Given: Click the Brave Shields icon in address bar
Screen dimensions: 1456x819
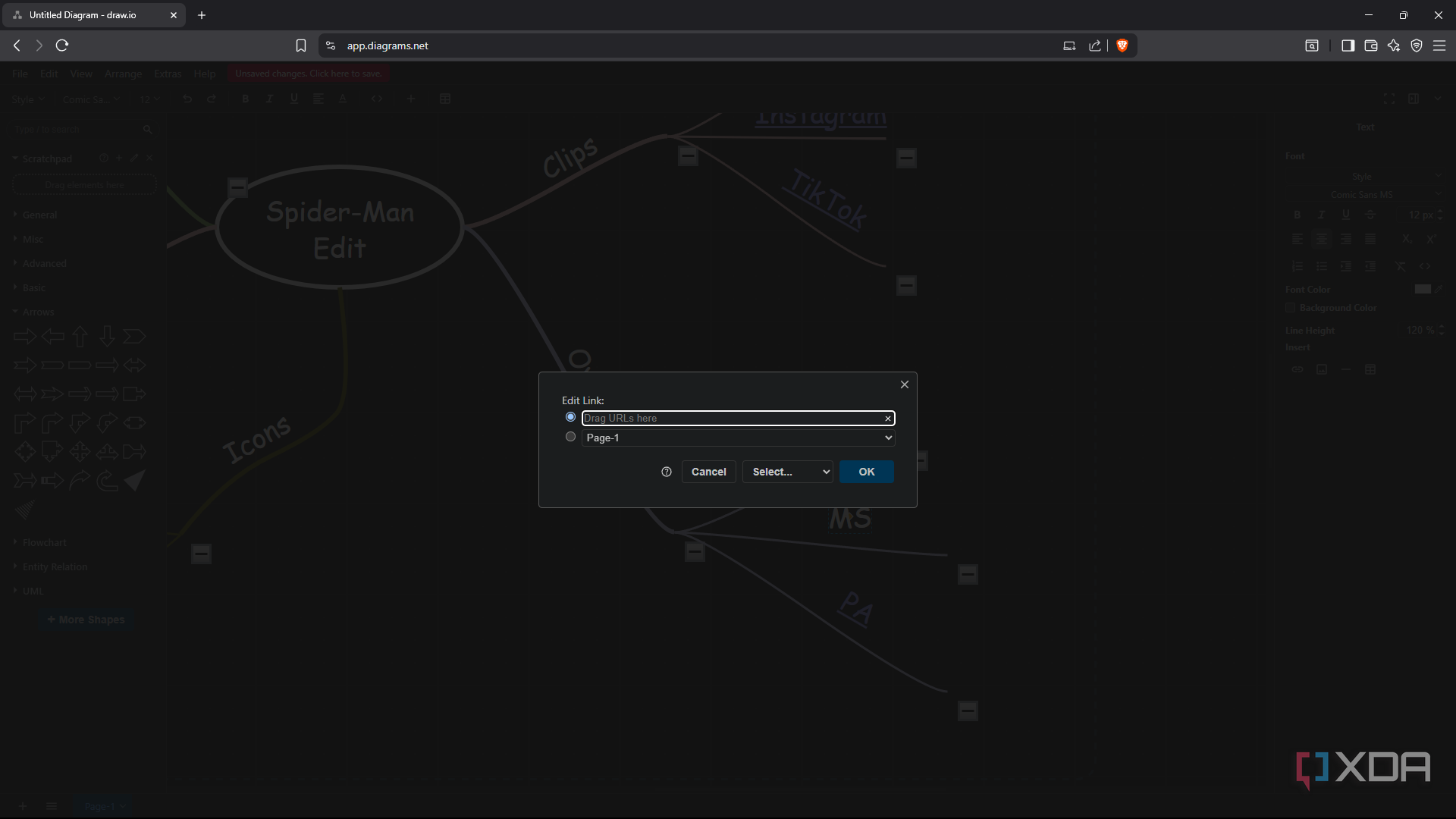Looking at the screenshot, I should click(x=1122, y=45).
